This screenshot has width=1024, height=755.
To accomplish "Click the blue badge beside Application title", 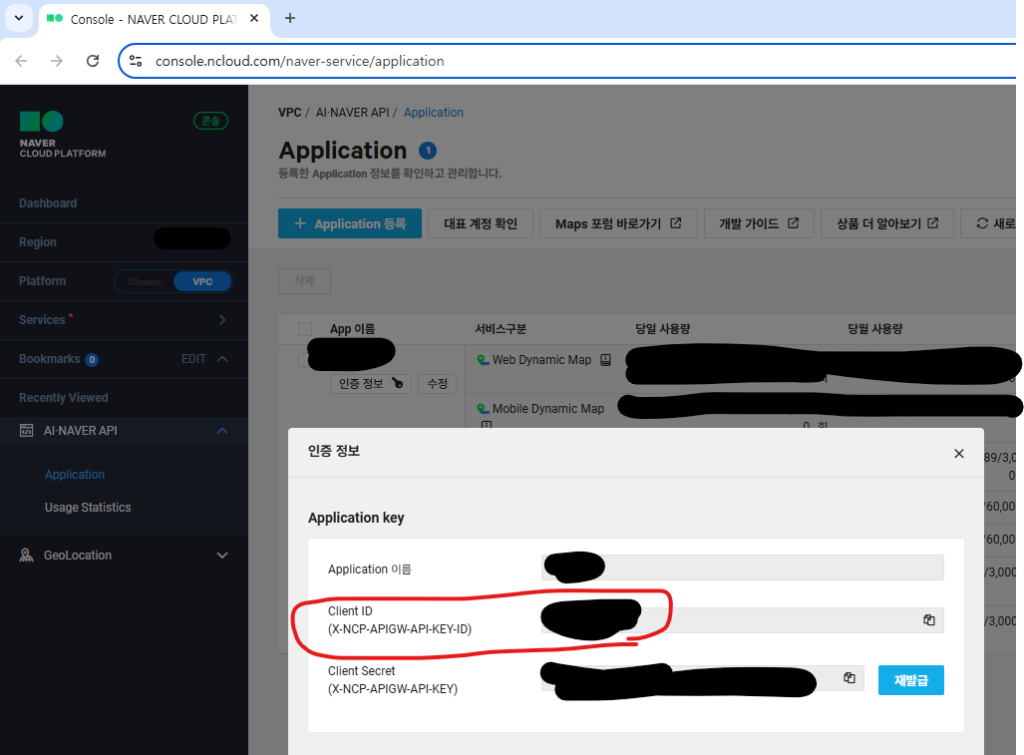I will click(428, 151).
